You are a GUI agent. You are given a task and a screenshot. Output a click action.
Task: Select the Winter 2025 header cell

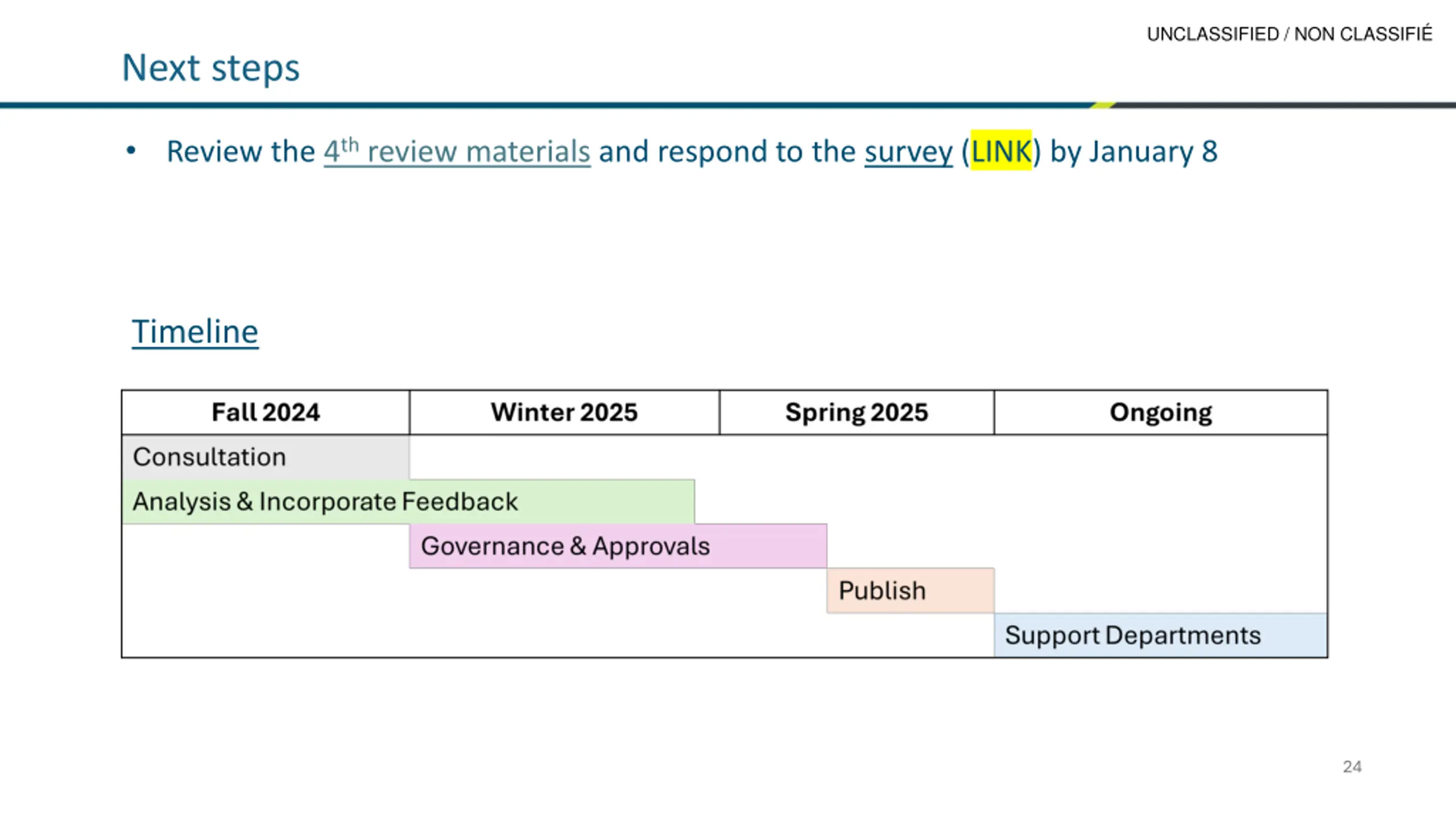(x=564, y=412)
